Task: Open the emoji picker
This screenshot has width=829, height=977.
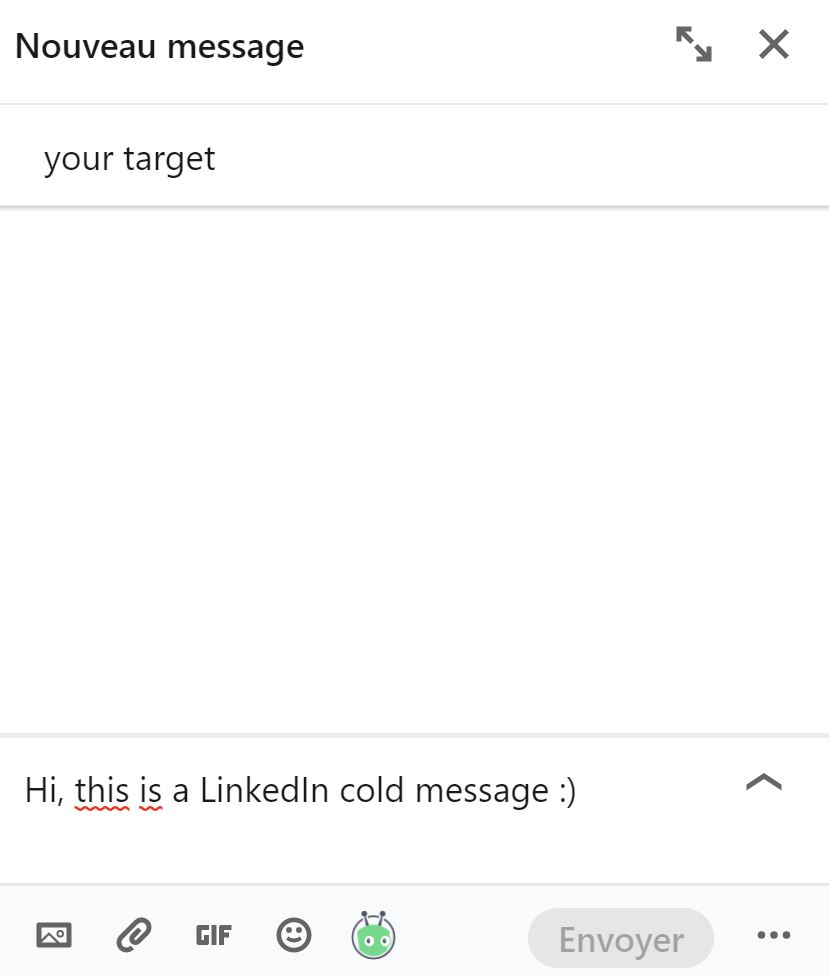Action: [x=293, y=936]
